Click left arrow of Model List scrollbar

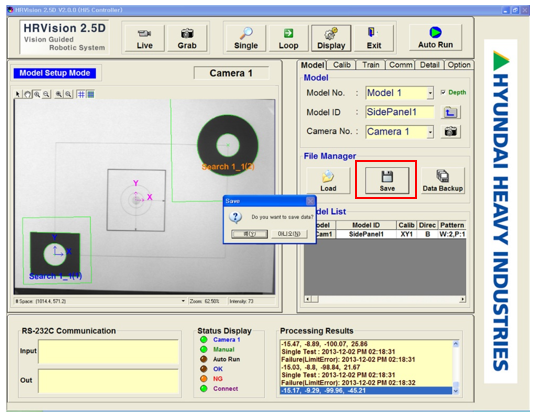(x=308, y=299)
